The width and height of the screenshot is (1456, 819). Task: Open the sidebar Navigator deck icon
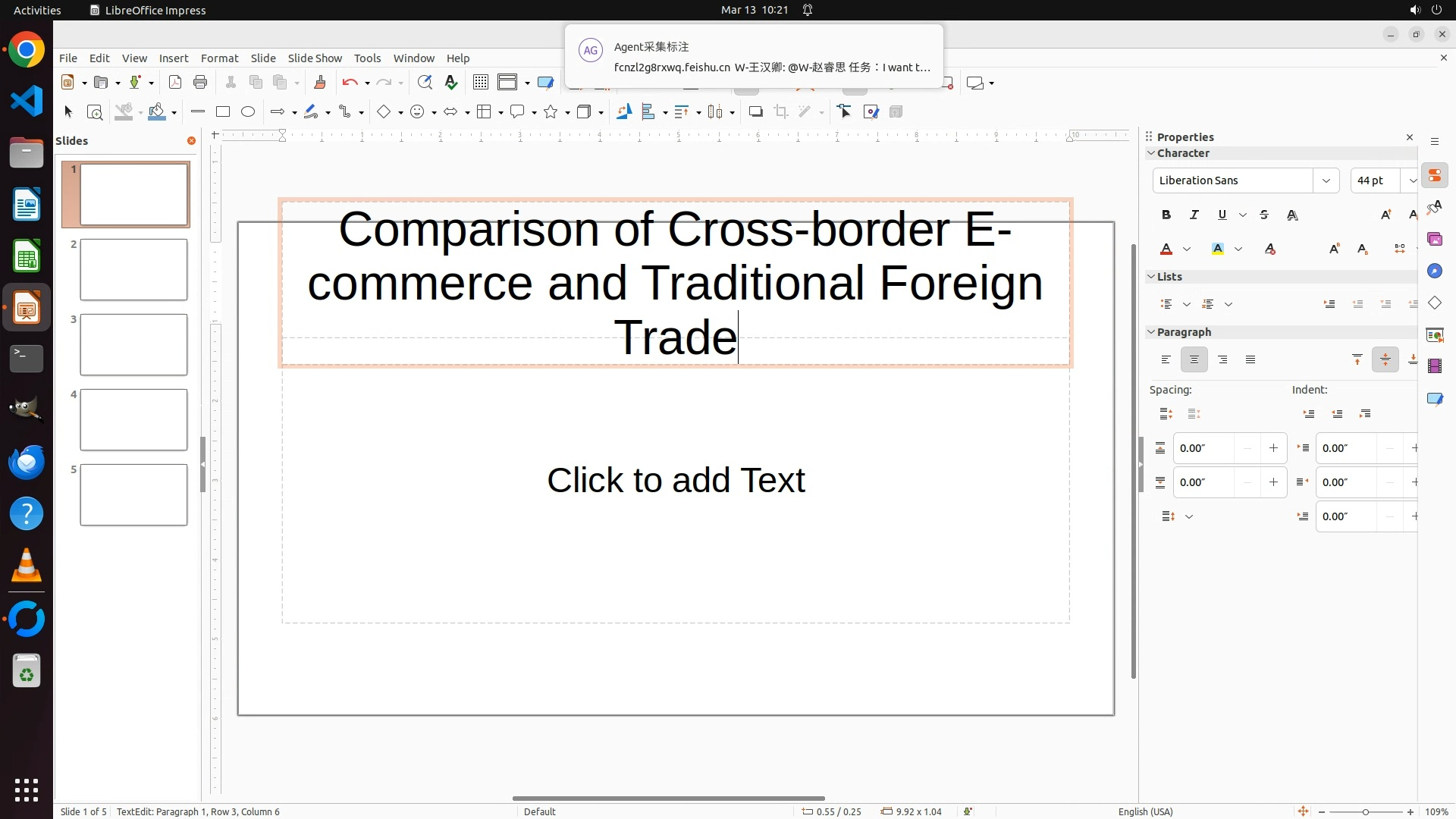click(1435, 271)
